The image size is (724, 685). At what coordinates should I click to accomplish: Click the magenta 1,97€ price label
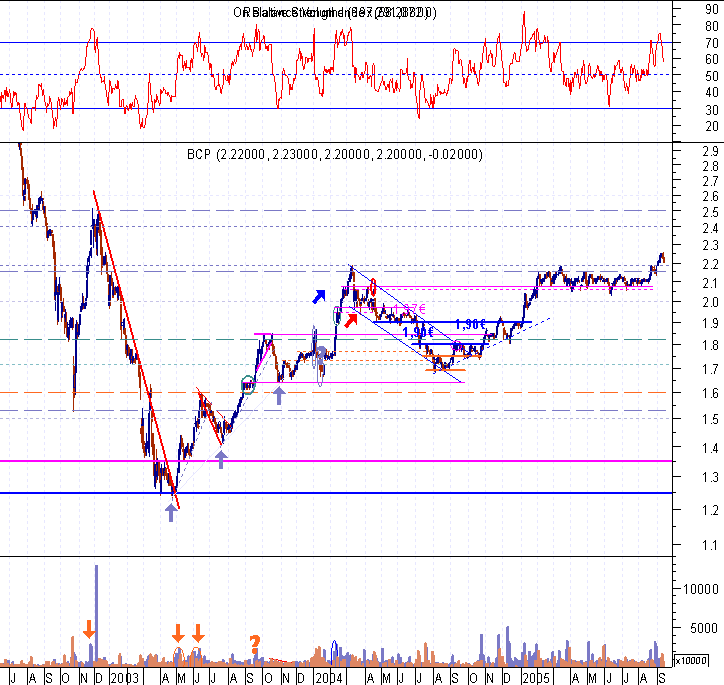point(409,308)
